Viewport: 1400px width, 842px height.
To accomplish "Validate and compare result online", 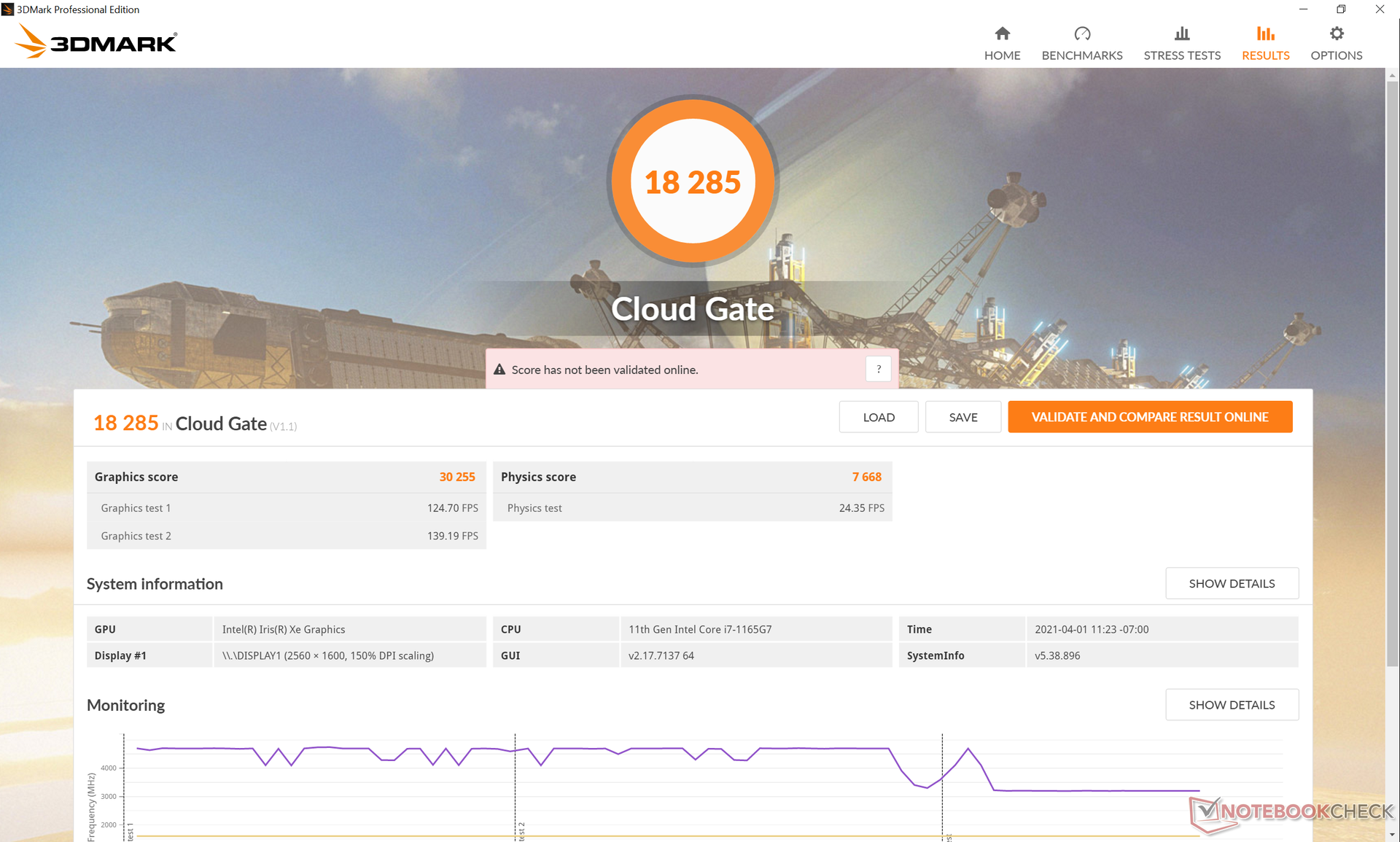I will pyautogui.click(x=1149, y=417).
